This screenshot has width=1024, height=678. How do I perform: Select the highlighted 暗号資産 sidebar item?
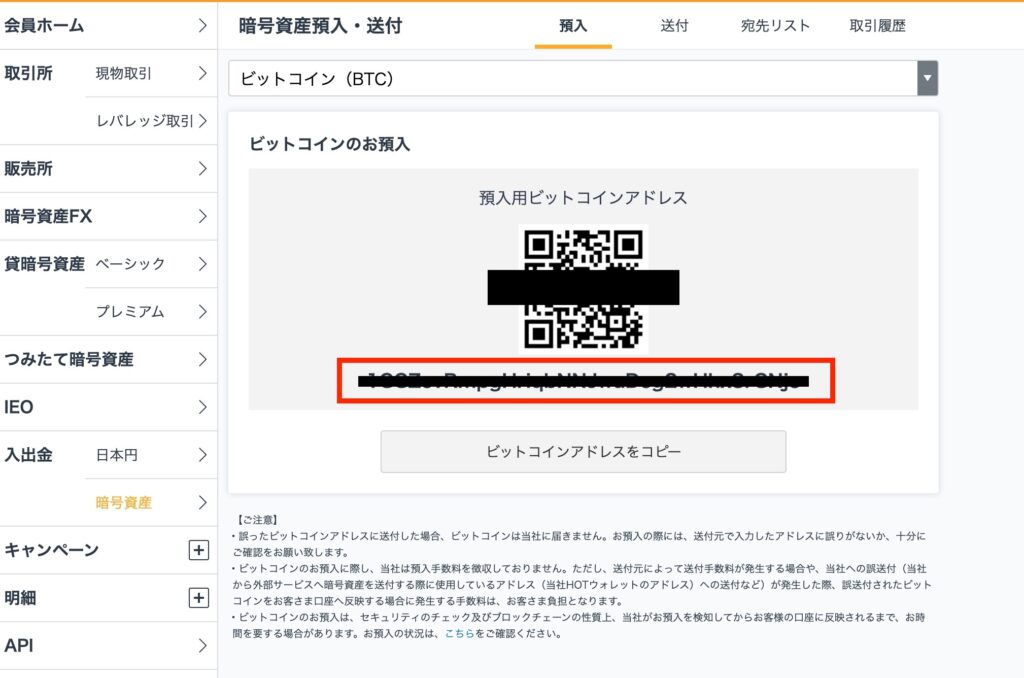pyautogui.click(x=123, y=502)
